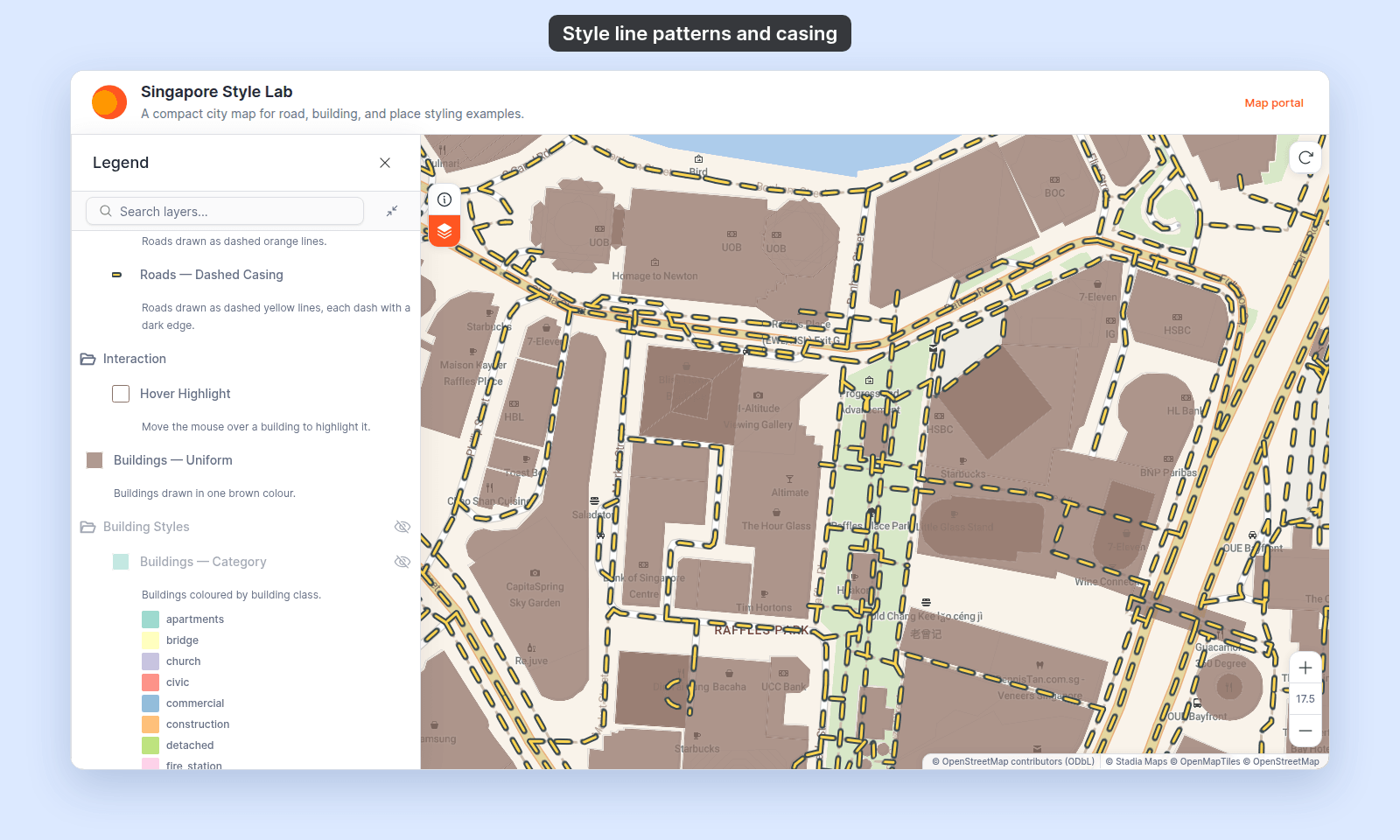Viewport: 1400px width, 840px height.
Task: Click the Bird landmark marker
Action: tap(698, 159)
